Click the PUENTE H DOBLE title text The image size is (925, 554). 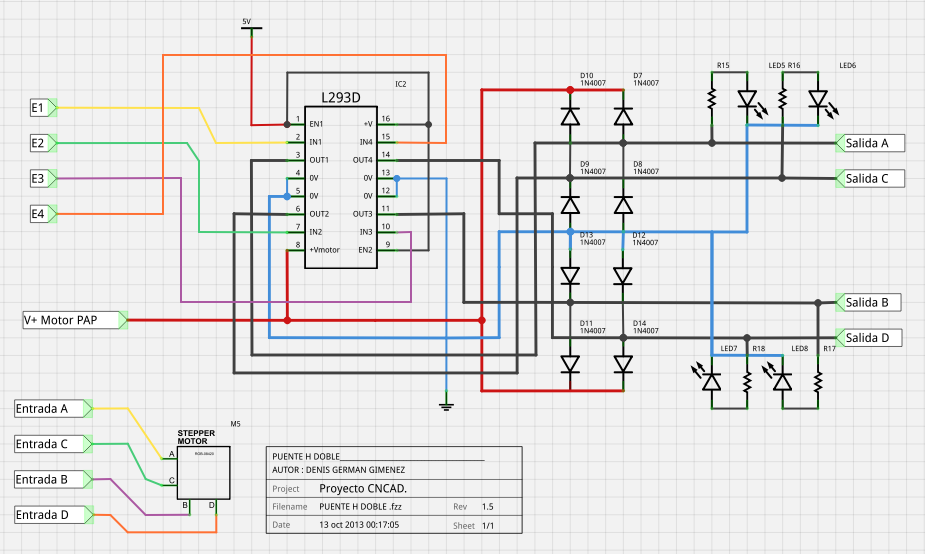tap(306, 456)
